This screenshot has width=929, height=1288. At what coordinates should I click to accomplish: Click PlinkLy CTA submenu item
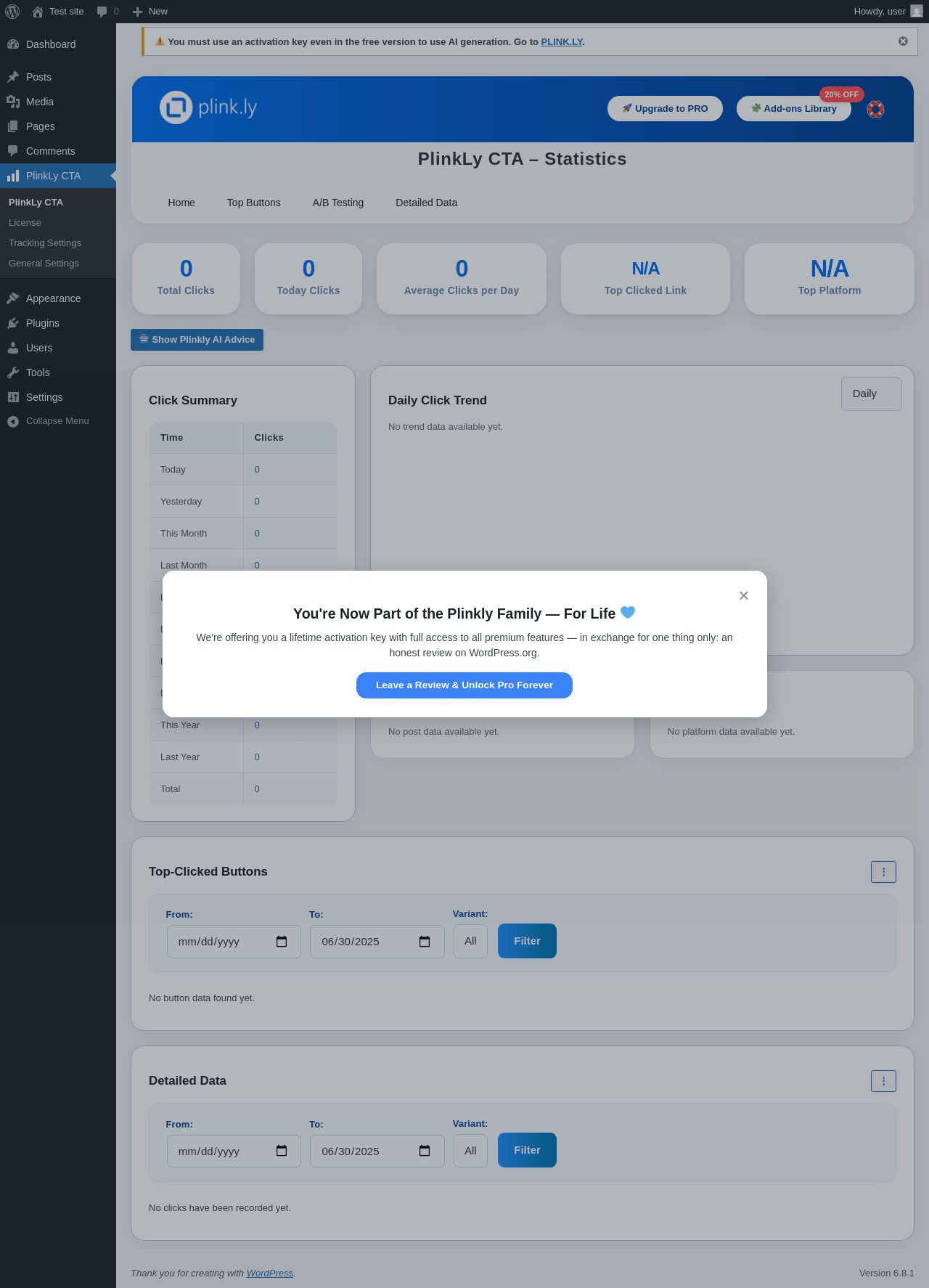tap(58, 203)
